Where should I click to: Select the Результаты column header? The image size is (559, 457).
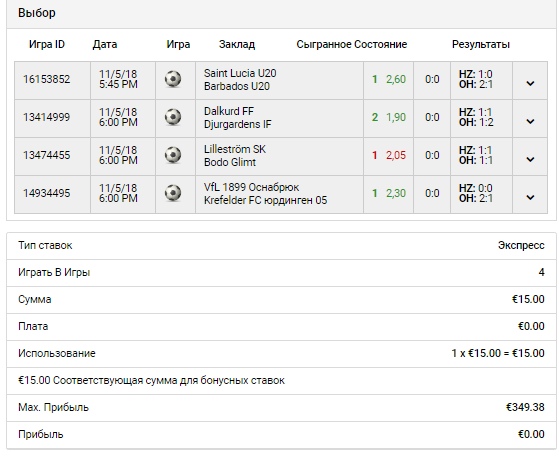click(x=481, y=45)
